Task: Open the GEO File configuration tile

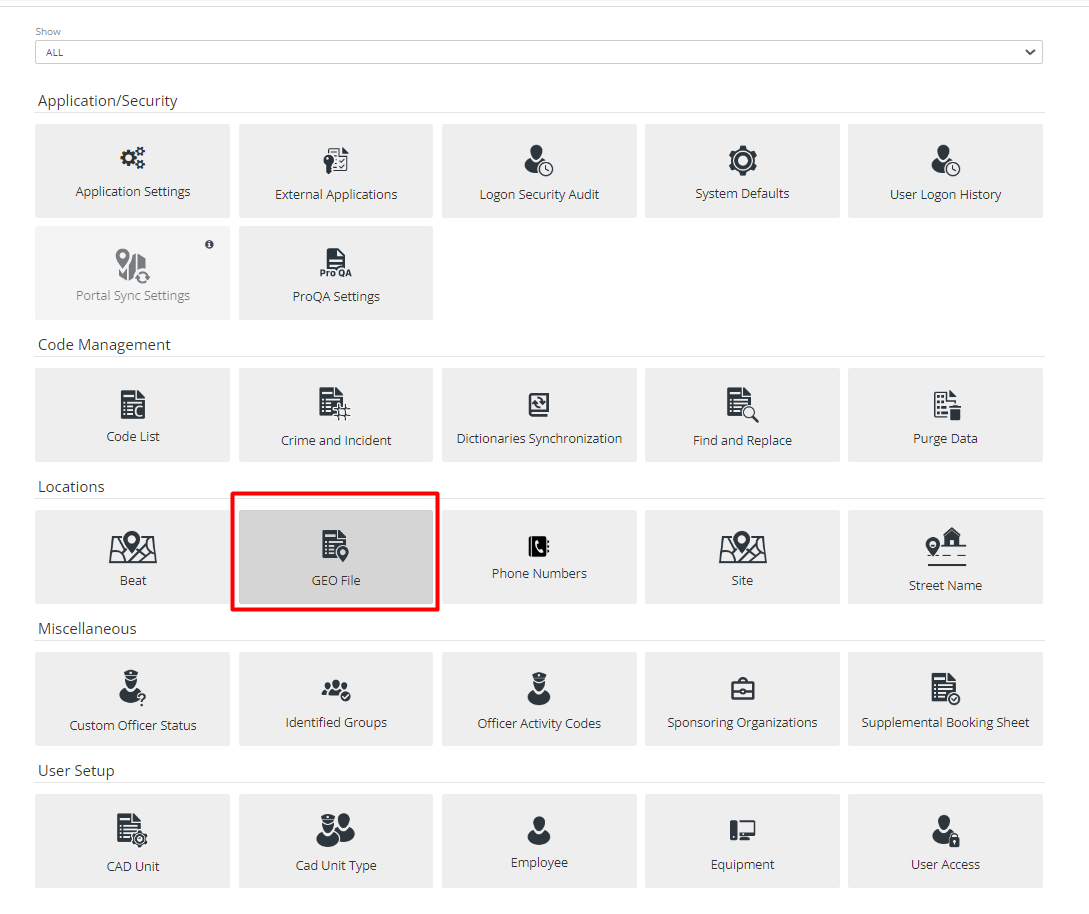Action: pos(335,557)
